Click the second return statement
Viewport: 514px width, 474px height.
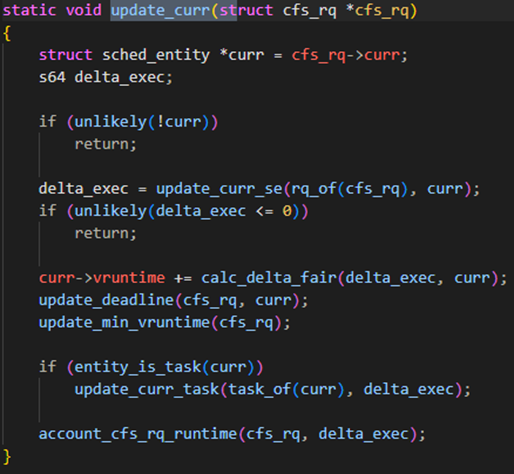(106, 233)
